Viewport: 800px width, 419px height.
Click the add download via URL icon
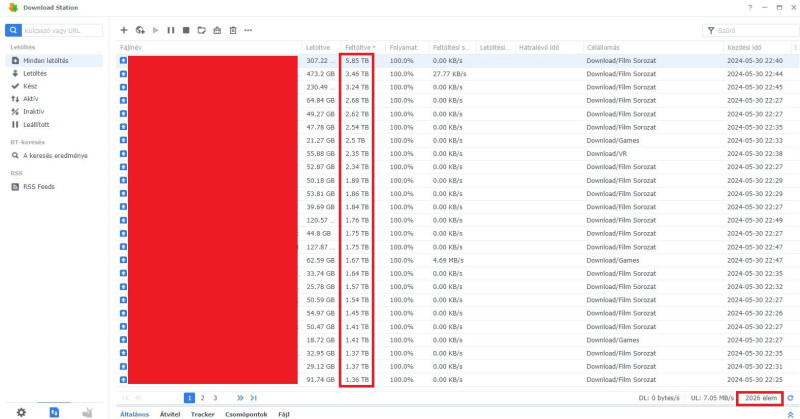click(x=140, y=30)
